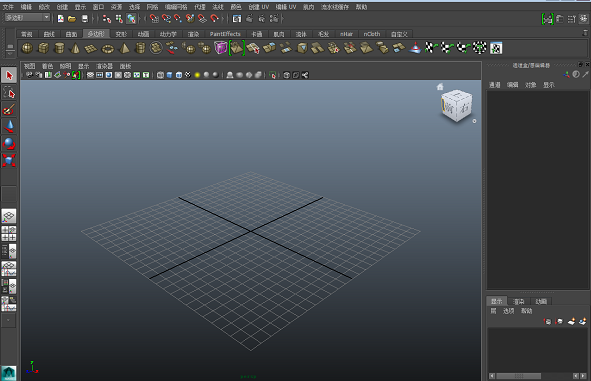Open the 创建 menu in main menu bar
Screen dimensions: 591x381
62,7
